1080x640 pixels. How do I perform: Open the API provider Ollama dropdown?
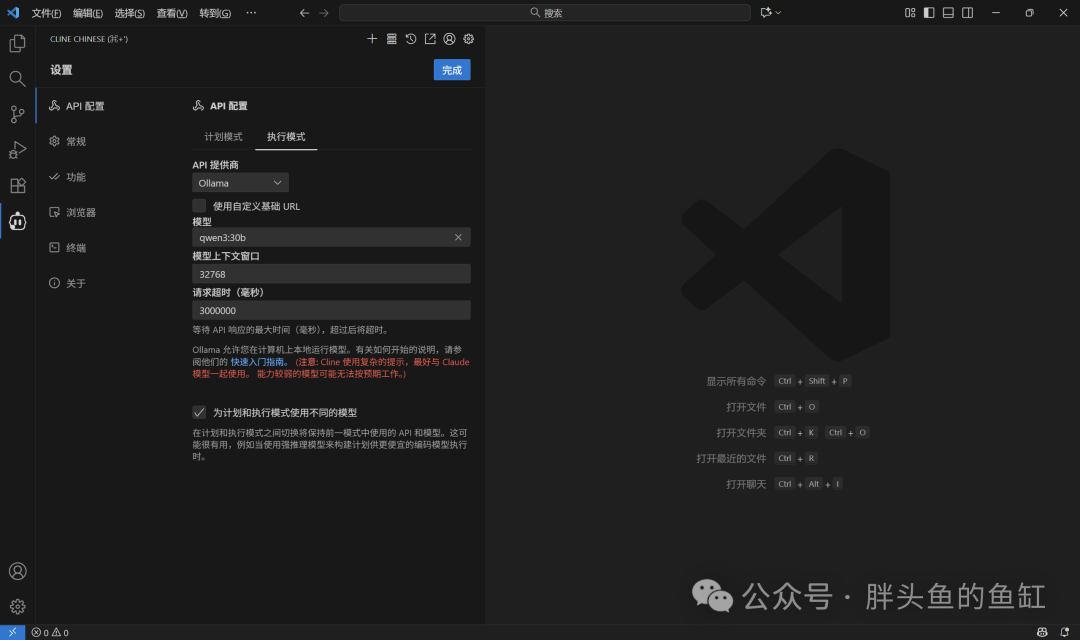[240, 183]
